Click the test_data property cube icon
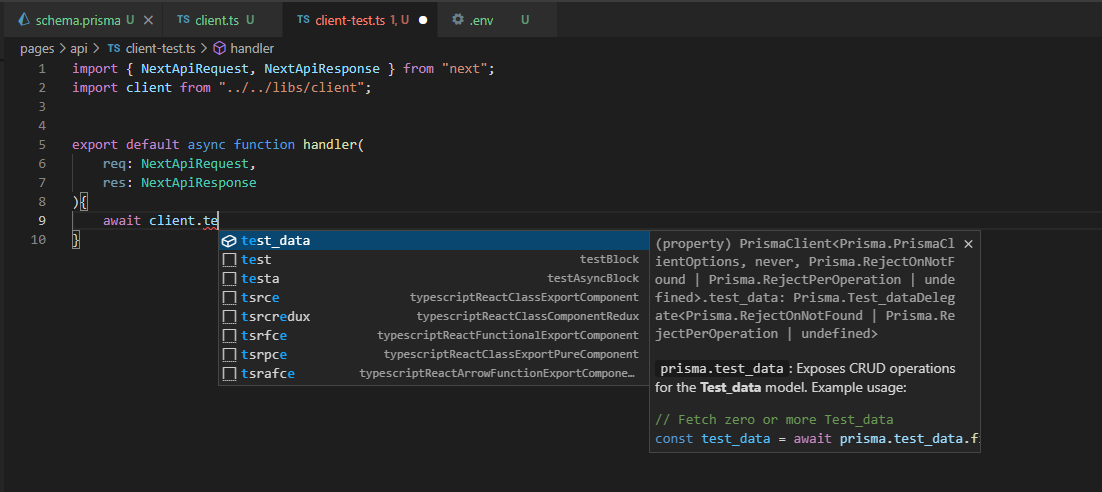Viewport: 1102px width, 492px height. tap(229, 240)
